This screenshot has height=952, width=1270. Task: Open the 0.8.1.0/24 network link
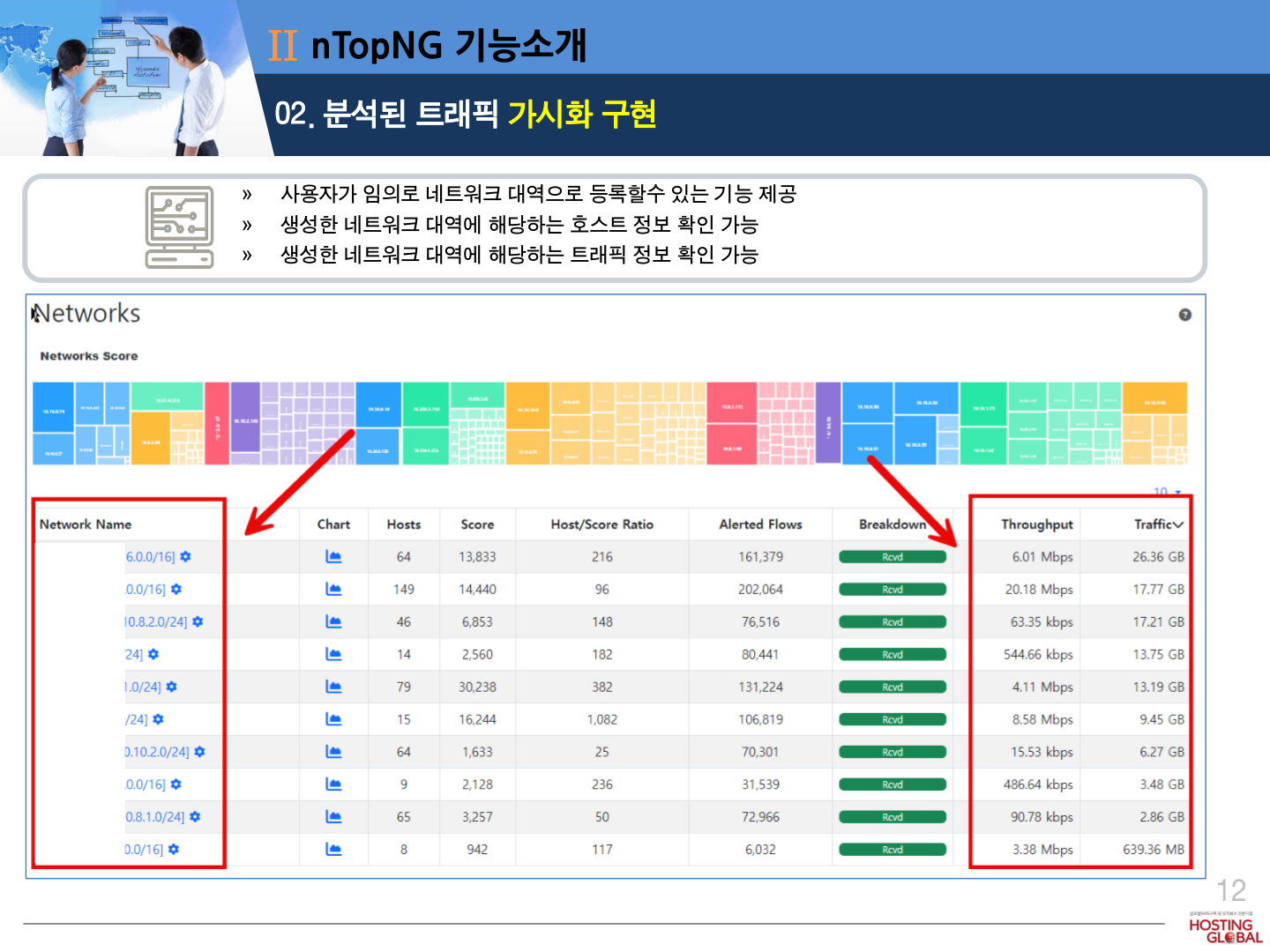(155, 817)
